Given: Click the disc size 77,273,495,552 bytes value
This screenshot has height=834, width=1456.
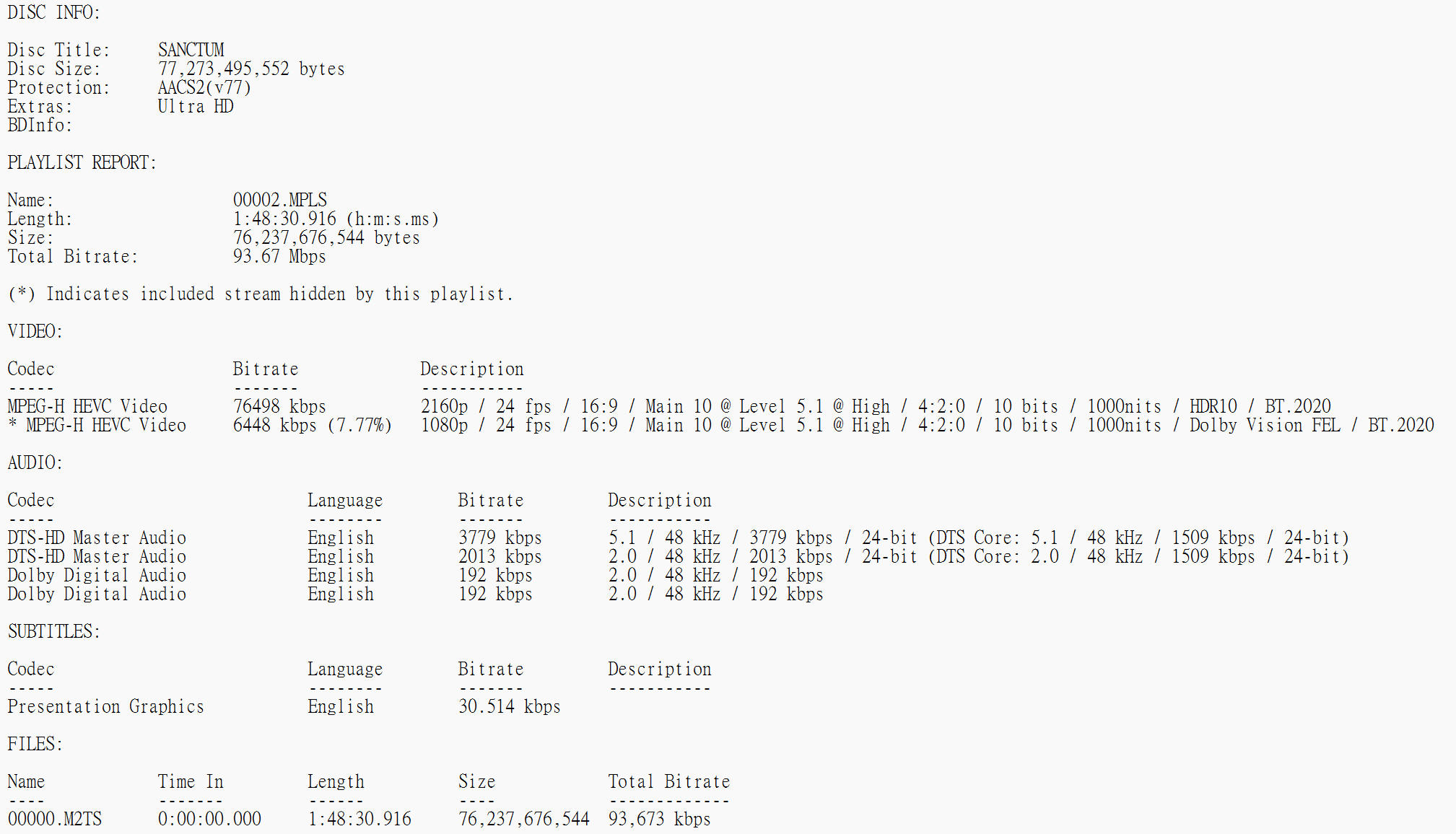Looking at the screenshot, I should pos(251,69).
